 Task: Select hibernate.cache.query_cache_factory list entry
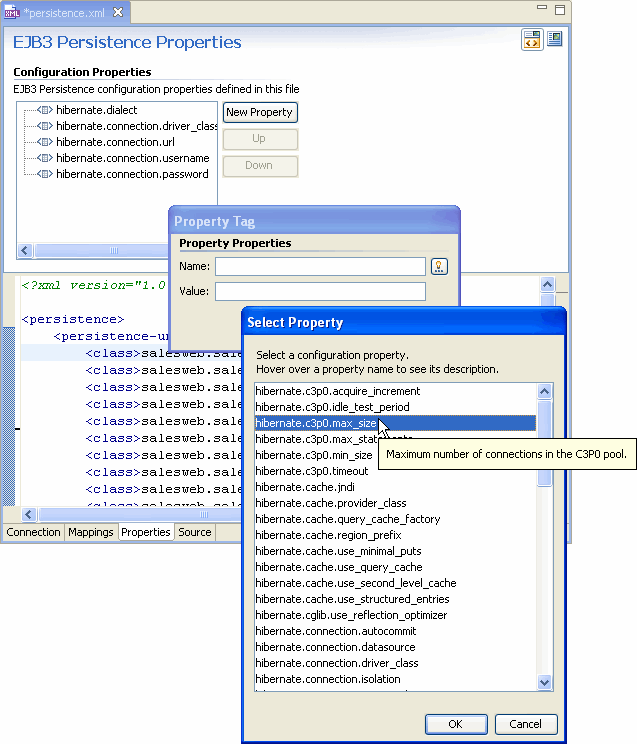pos(395,519)
